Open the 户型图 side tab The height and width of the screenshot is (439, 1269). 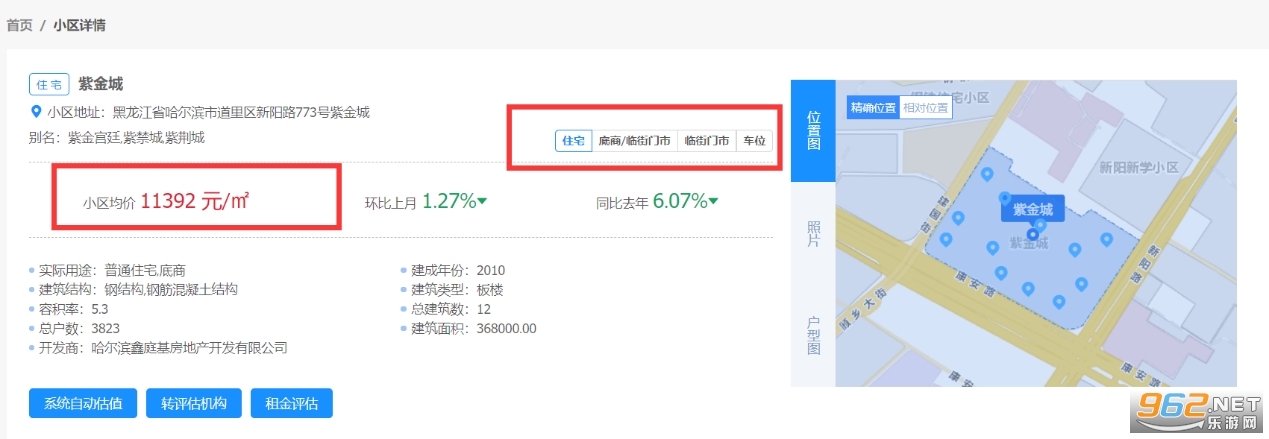(813, 336)
